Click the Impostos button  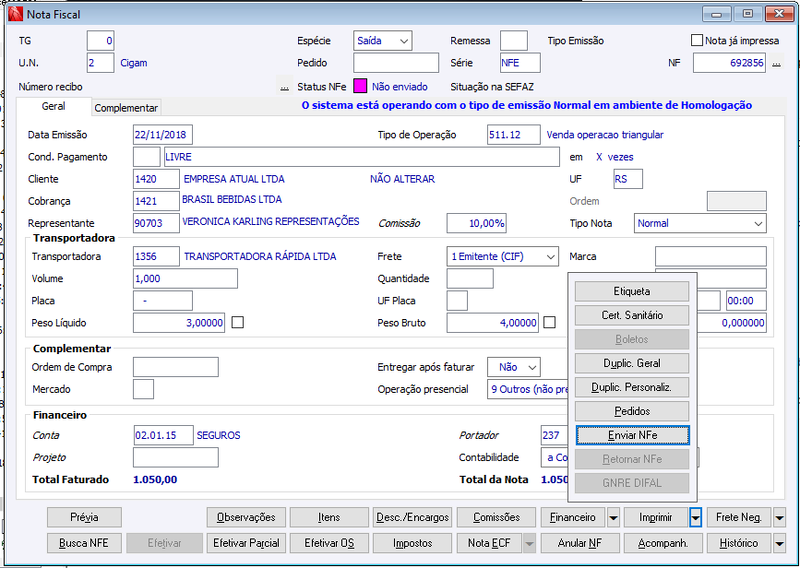[412, 543]
